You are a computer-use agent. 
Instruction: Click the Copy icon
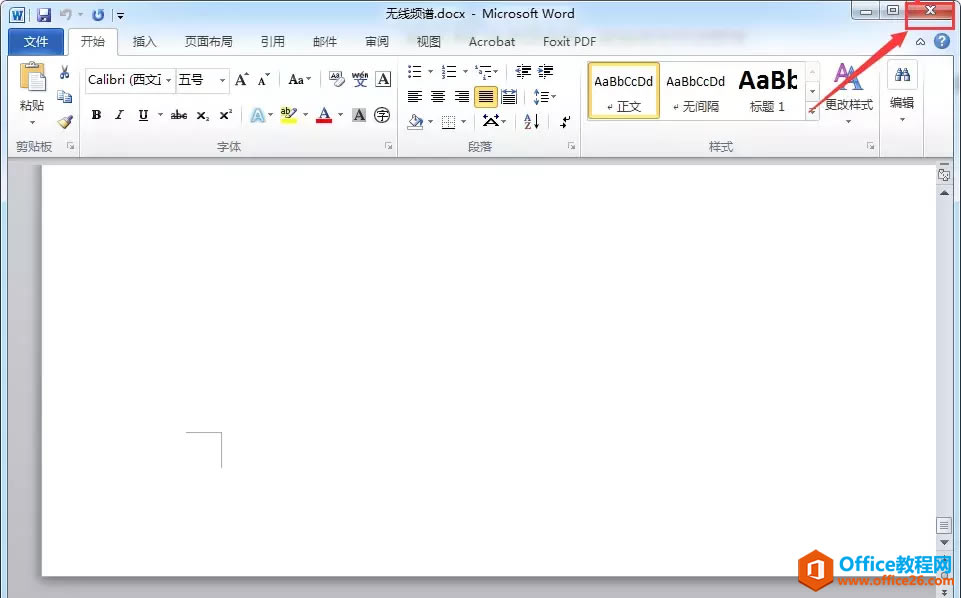click(x=64, y=97)
